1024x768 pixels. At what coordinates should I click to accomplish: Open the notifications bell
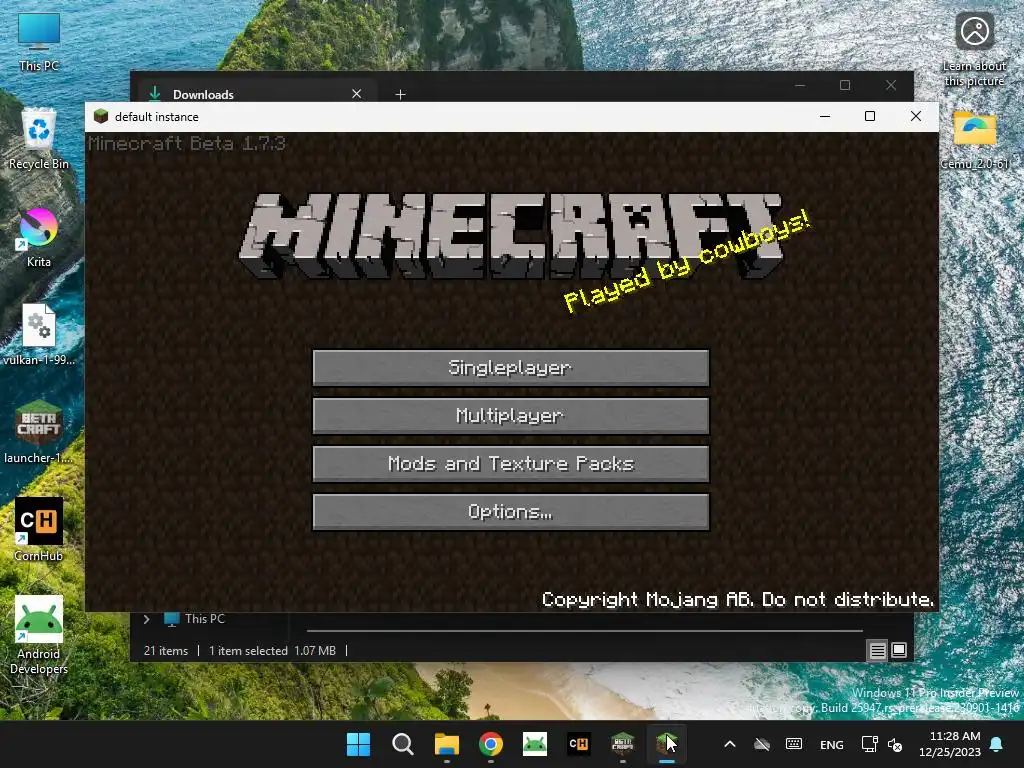(997, 744)
